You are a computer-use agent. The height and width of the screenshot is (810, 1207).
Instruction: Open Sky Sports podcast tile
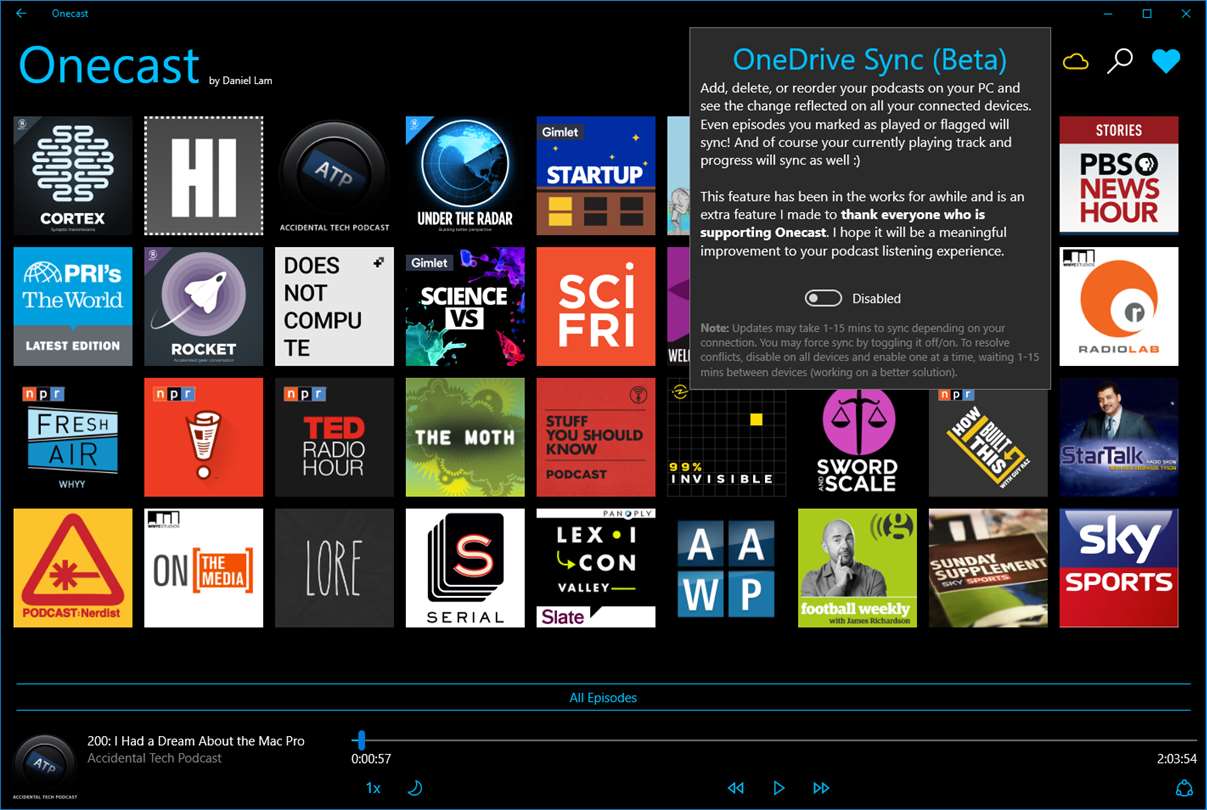pyautogui.click(x=1119, y=568)
